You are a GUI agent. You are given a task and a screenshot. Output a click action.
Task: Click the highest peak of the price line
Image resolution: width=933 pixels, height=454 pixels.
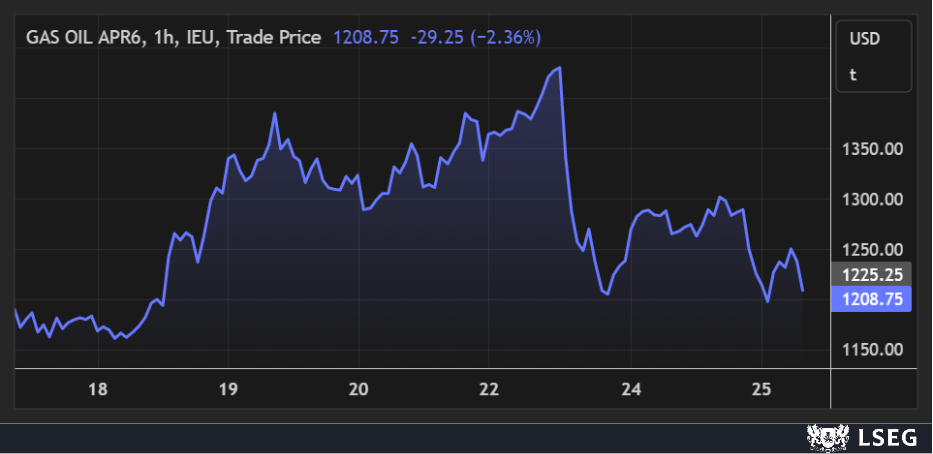click(x=560, y=68)
